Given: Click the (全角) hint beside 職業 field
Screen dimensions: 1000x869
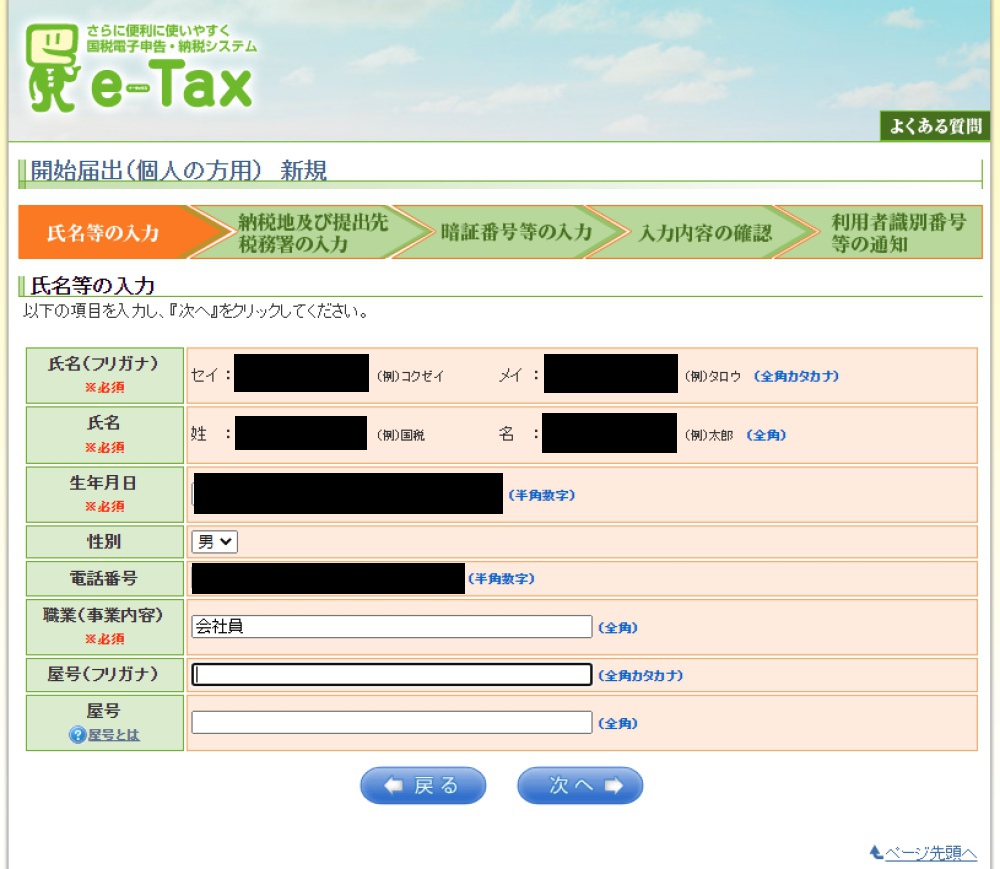Looking at the screenshot, I should (x=617, y=627).
